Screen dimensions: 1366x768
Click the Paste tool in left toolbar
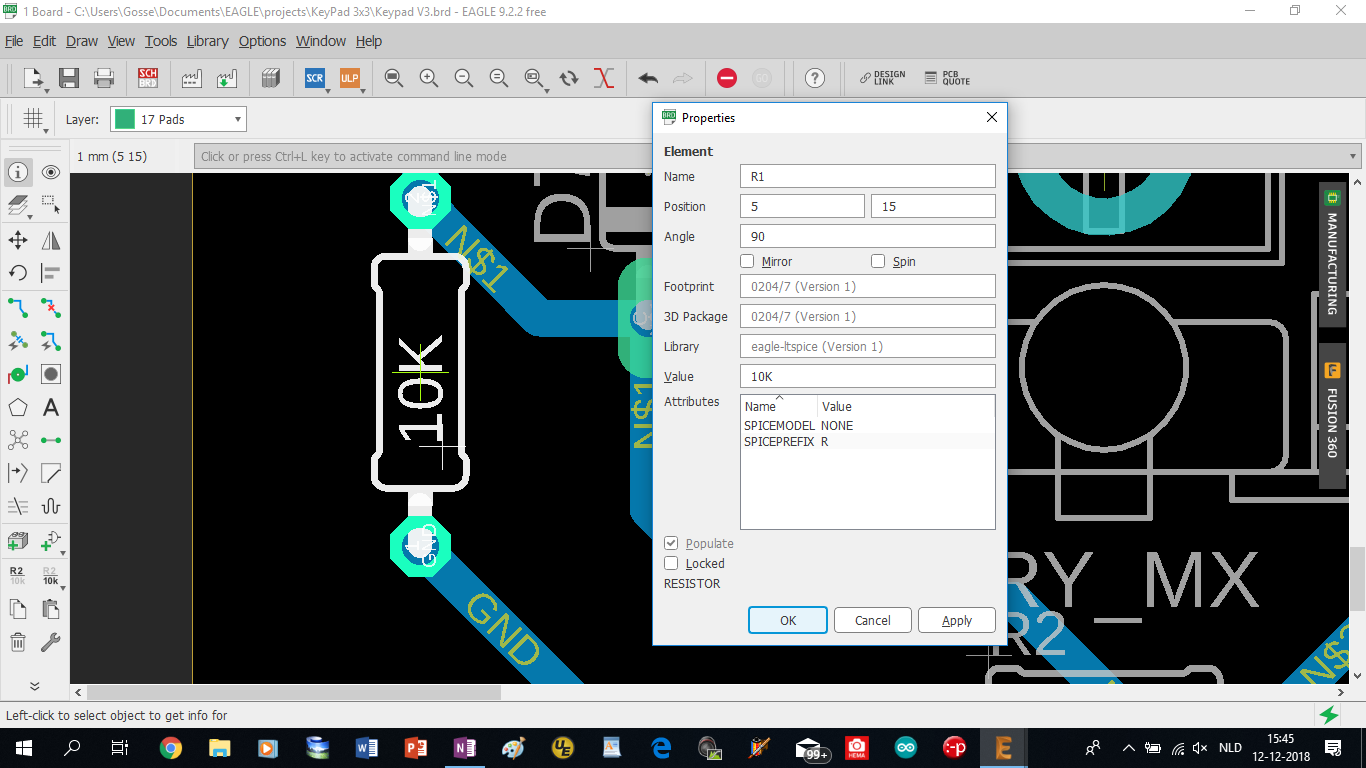[x=51, y=609]
